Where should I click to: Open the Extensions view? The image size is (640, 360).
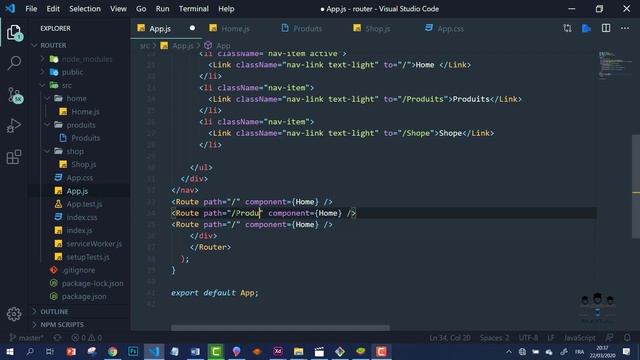14,157
